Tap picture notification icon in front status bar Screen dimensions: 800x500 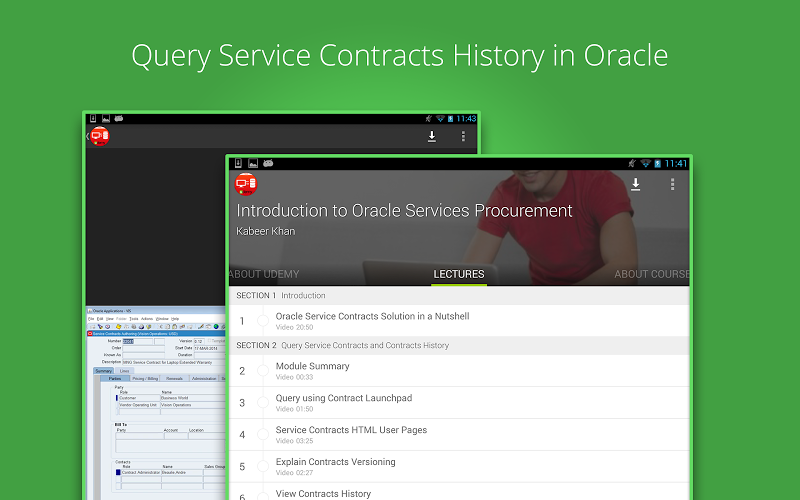click(253, 163)
